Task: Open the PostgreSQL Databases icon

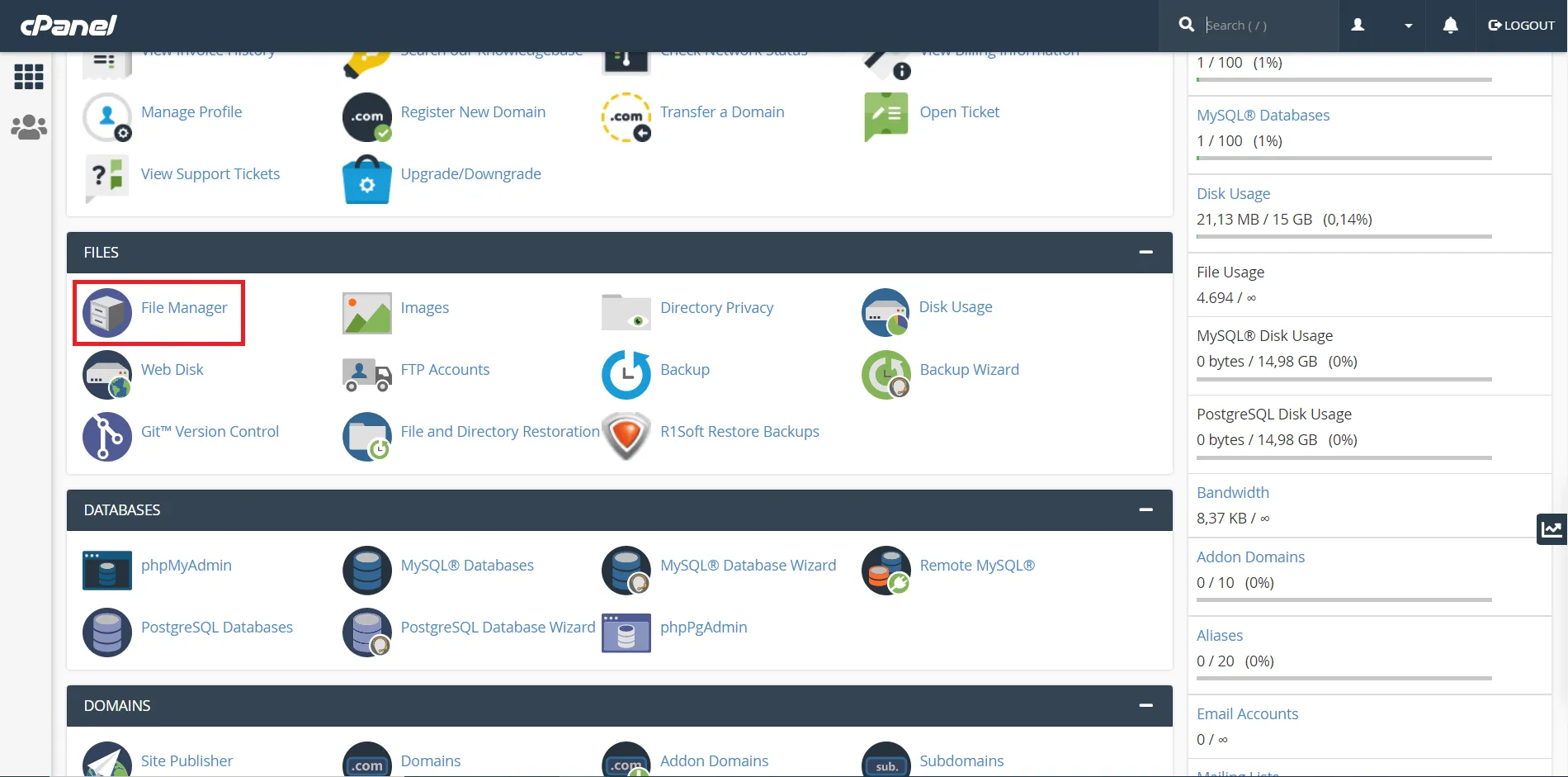Action: [107, 632]
